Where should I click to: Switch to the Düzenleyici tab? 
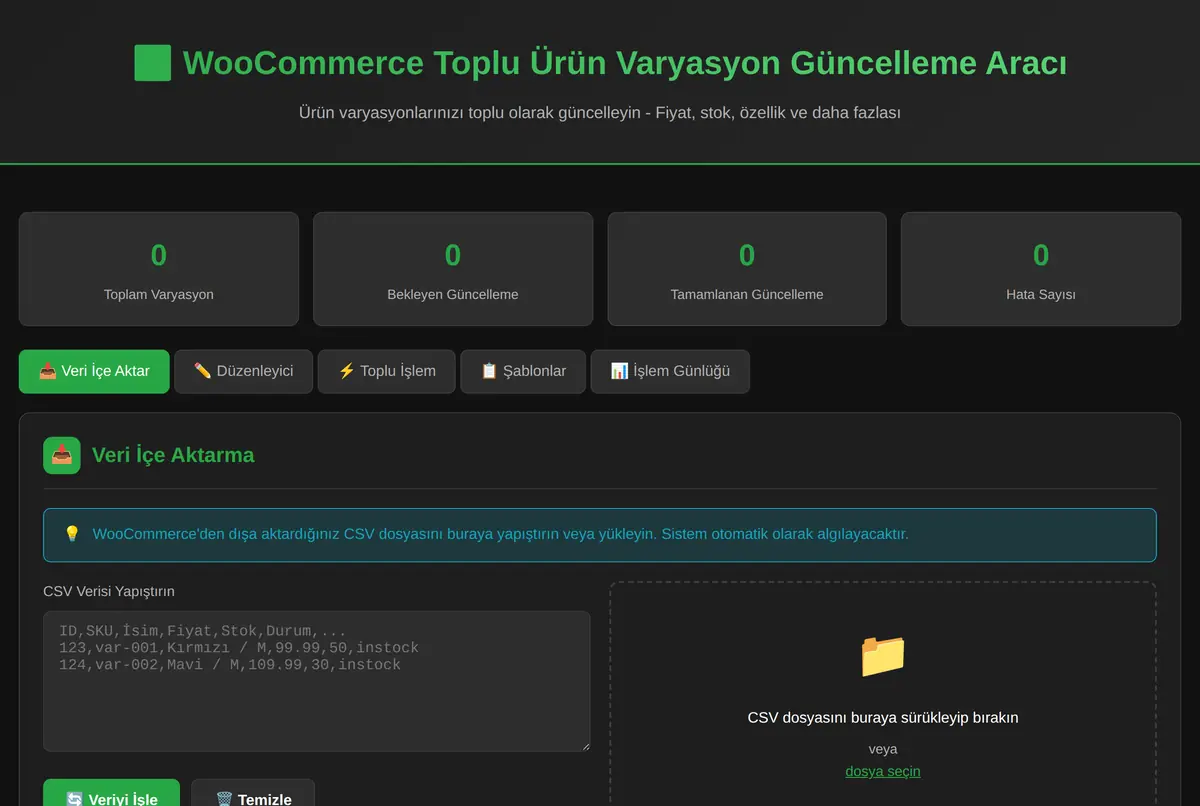pyautogui.click(x=244, y=371)
